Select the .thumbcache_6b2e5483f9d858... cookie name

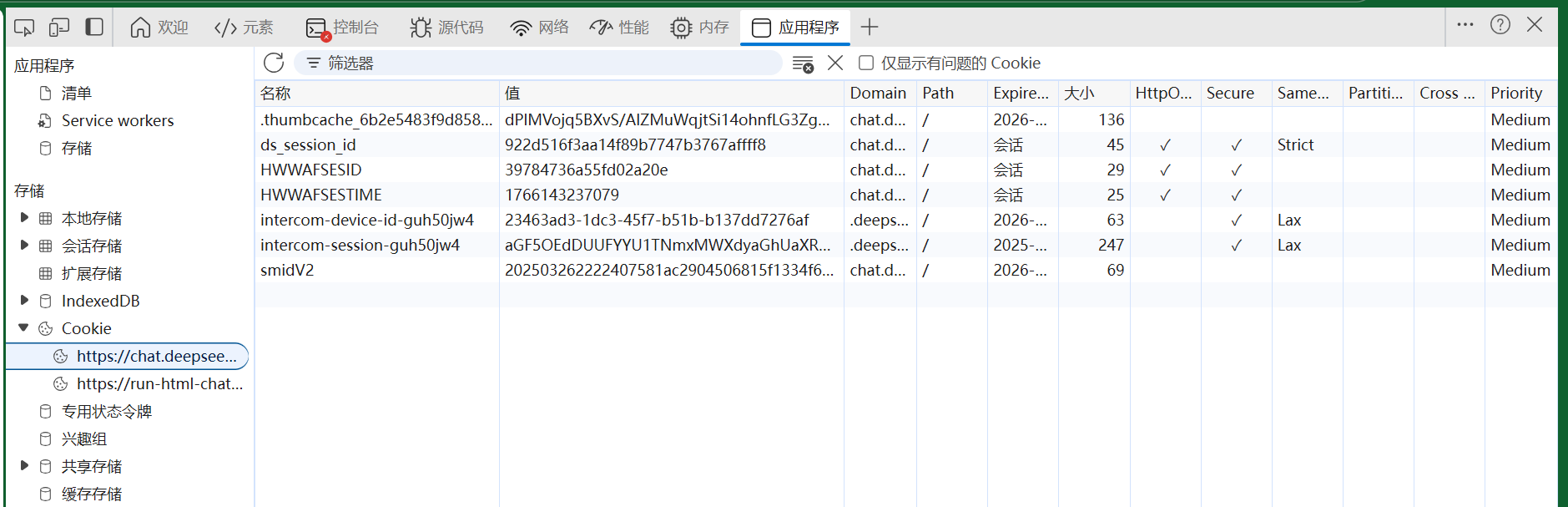point(376,119)
